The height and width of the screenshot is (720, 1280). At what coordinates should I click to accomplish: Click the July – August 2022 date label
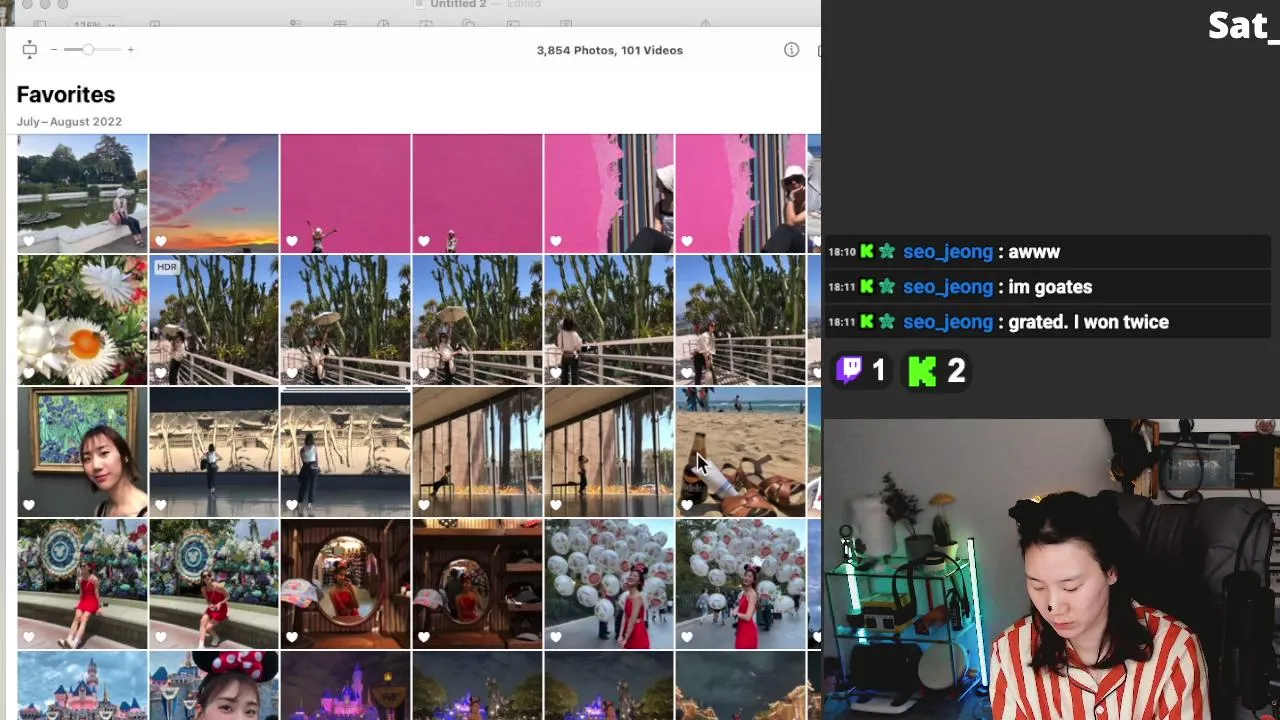(69, 122)
